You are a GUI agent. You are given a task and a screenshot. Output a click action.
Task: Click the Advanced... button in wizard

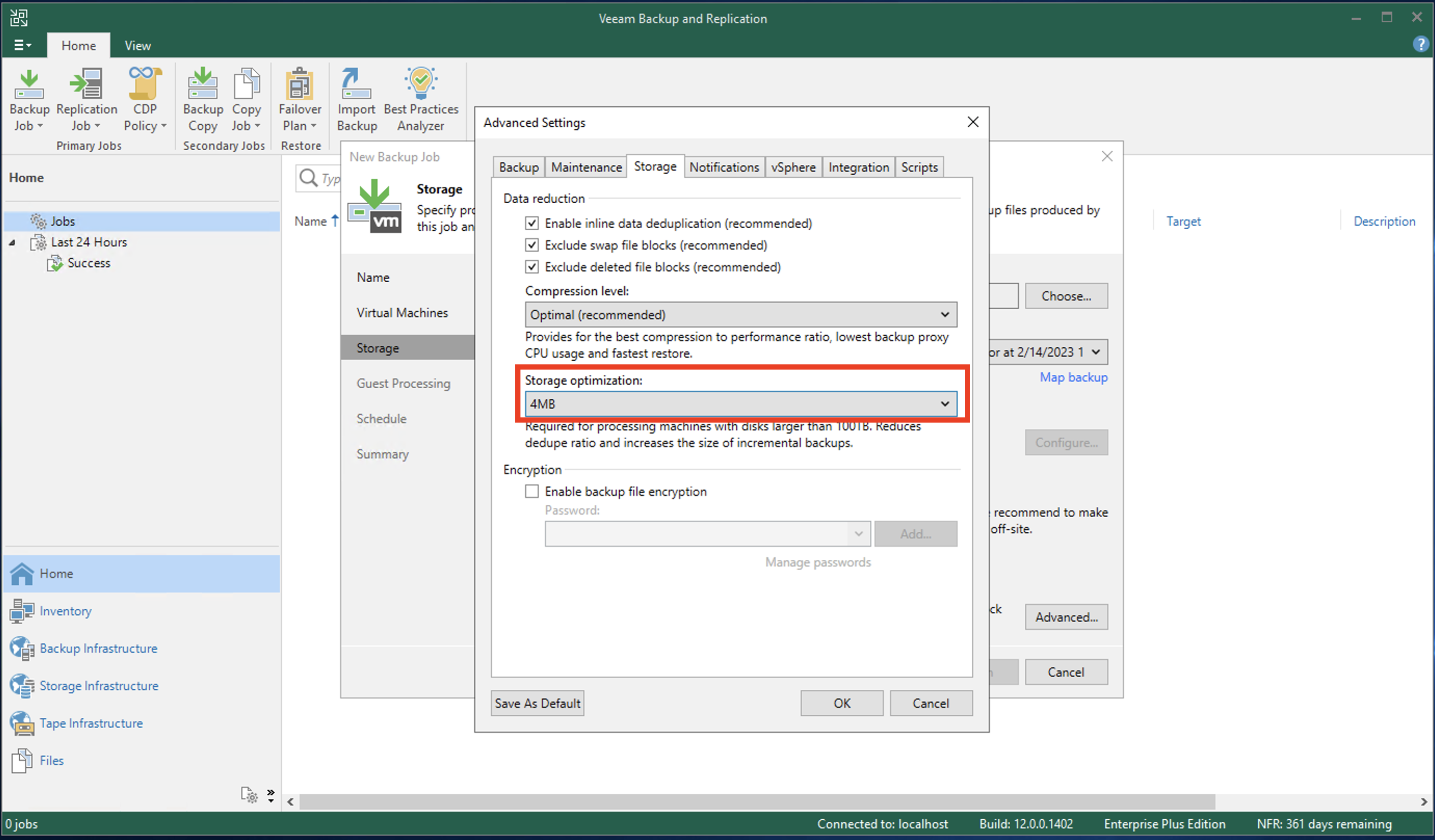pos(1066,618)
